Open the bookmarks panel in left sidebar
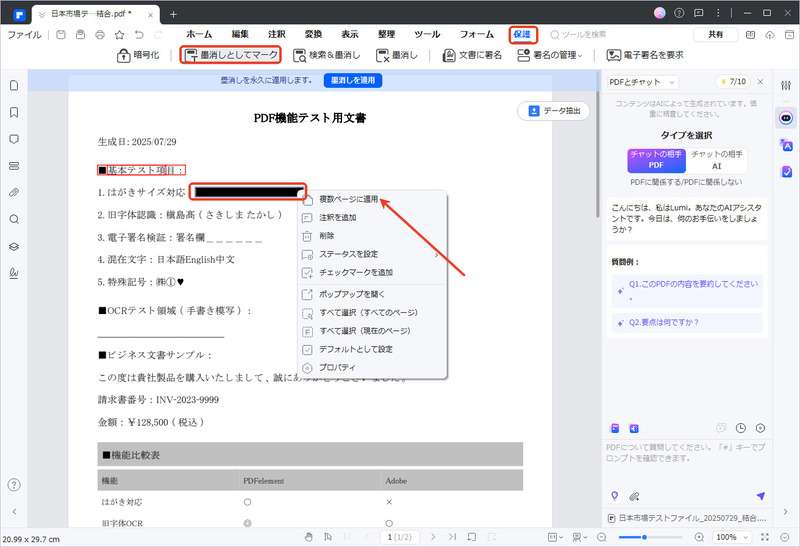 point(14,112)
